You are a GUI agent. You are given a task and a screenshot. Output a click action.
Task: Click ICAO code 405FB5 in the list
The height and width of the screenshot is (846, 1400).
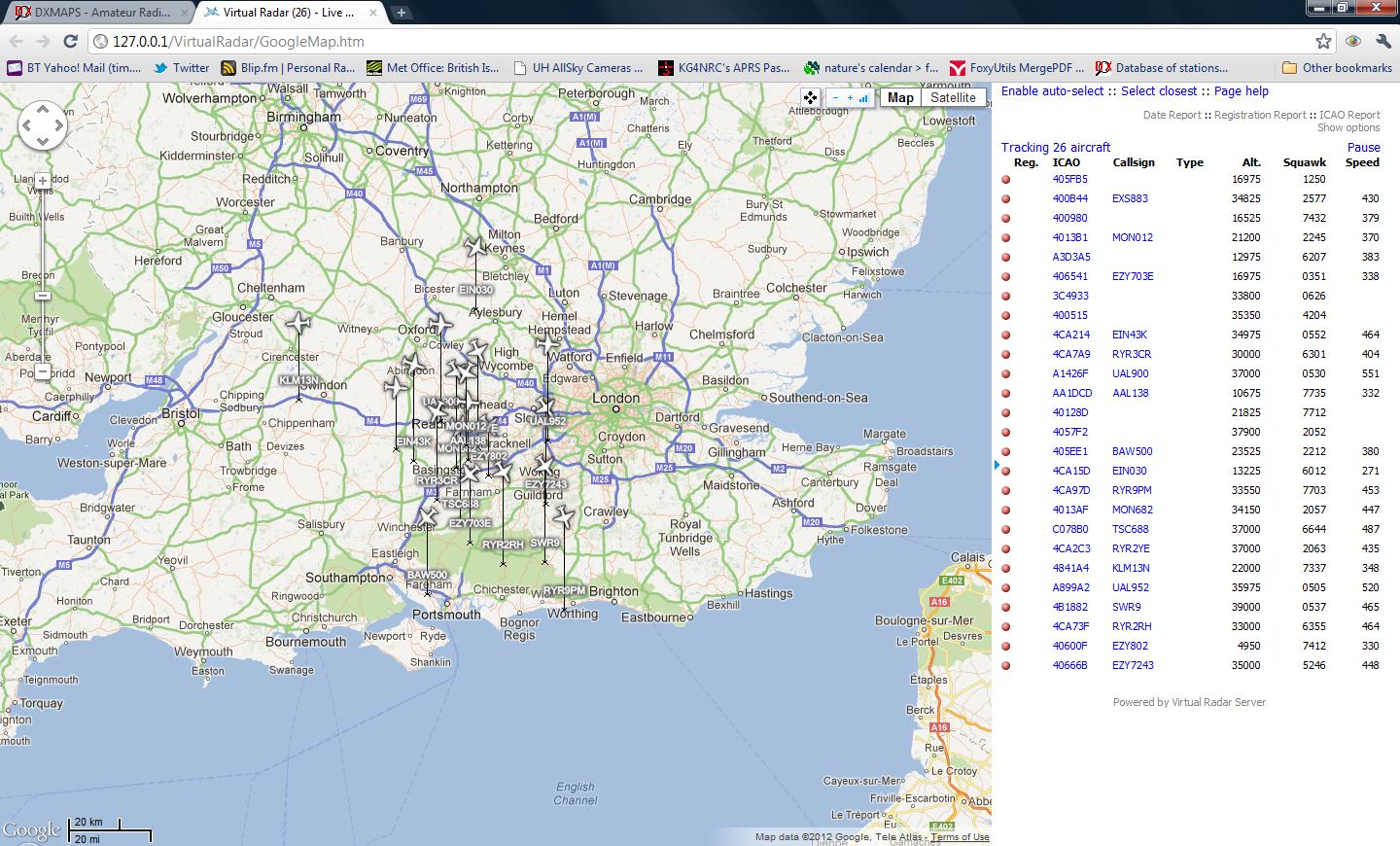1069,179
